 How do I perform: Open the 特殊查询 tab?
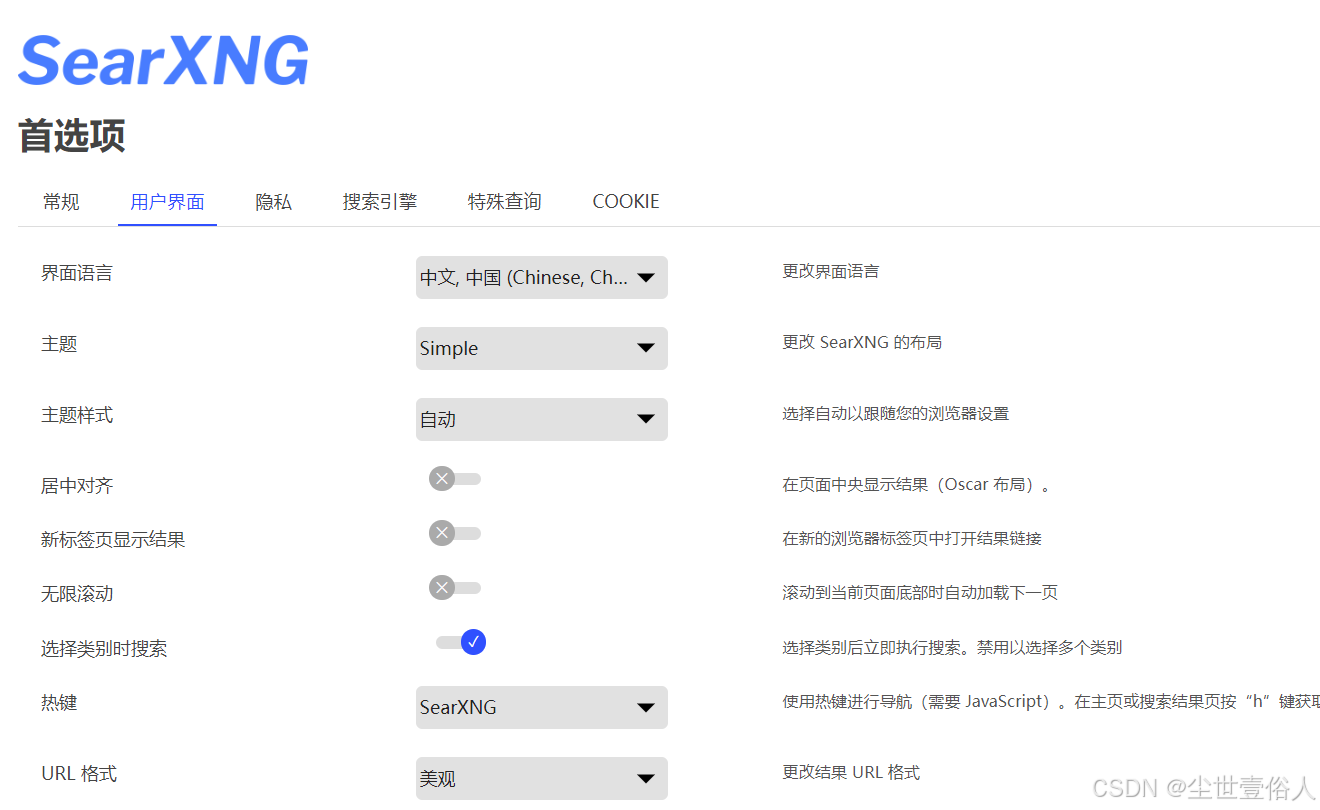click(x=504, y=202)
